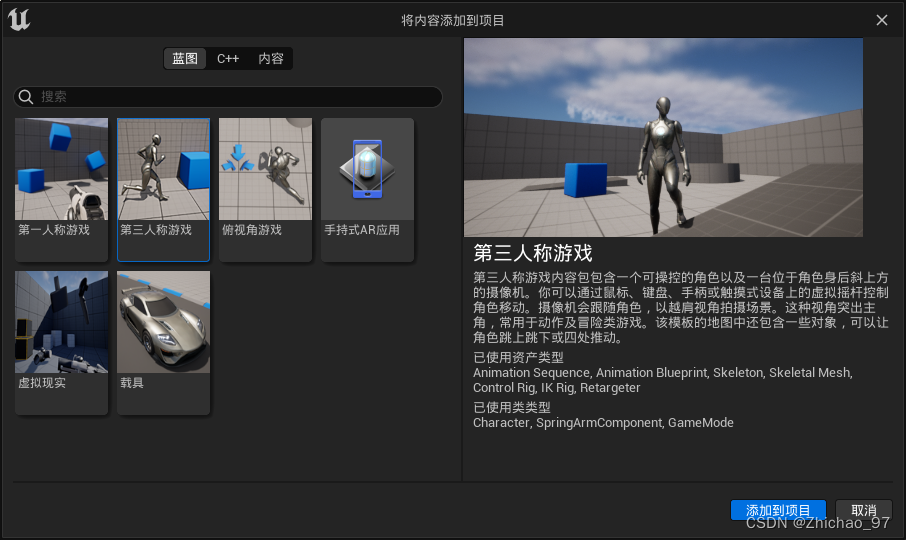
Task: Click the 第一人称游戏 label text
Action: click(54, 230)
